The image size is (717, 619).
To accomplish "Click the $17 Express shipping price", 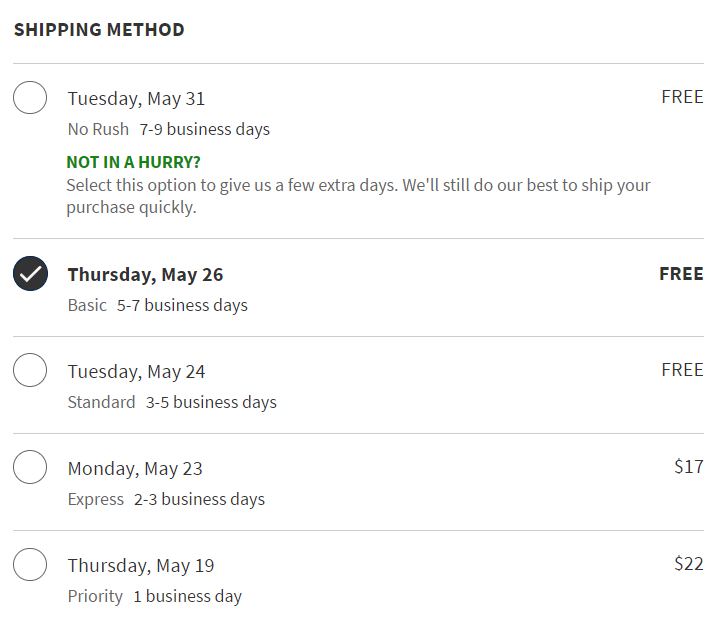I will 688,467.
